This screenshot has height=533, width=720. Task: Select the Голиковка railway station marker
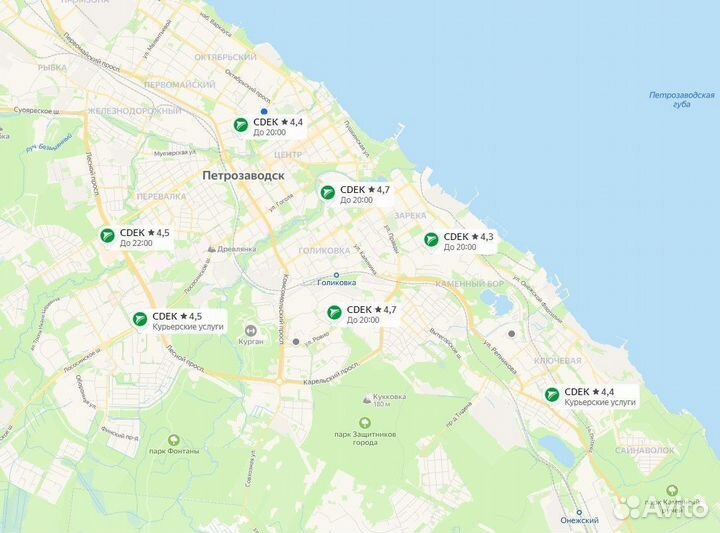click(x=336, y=275)
